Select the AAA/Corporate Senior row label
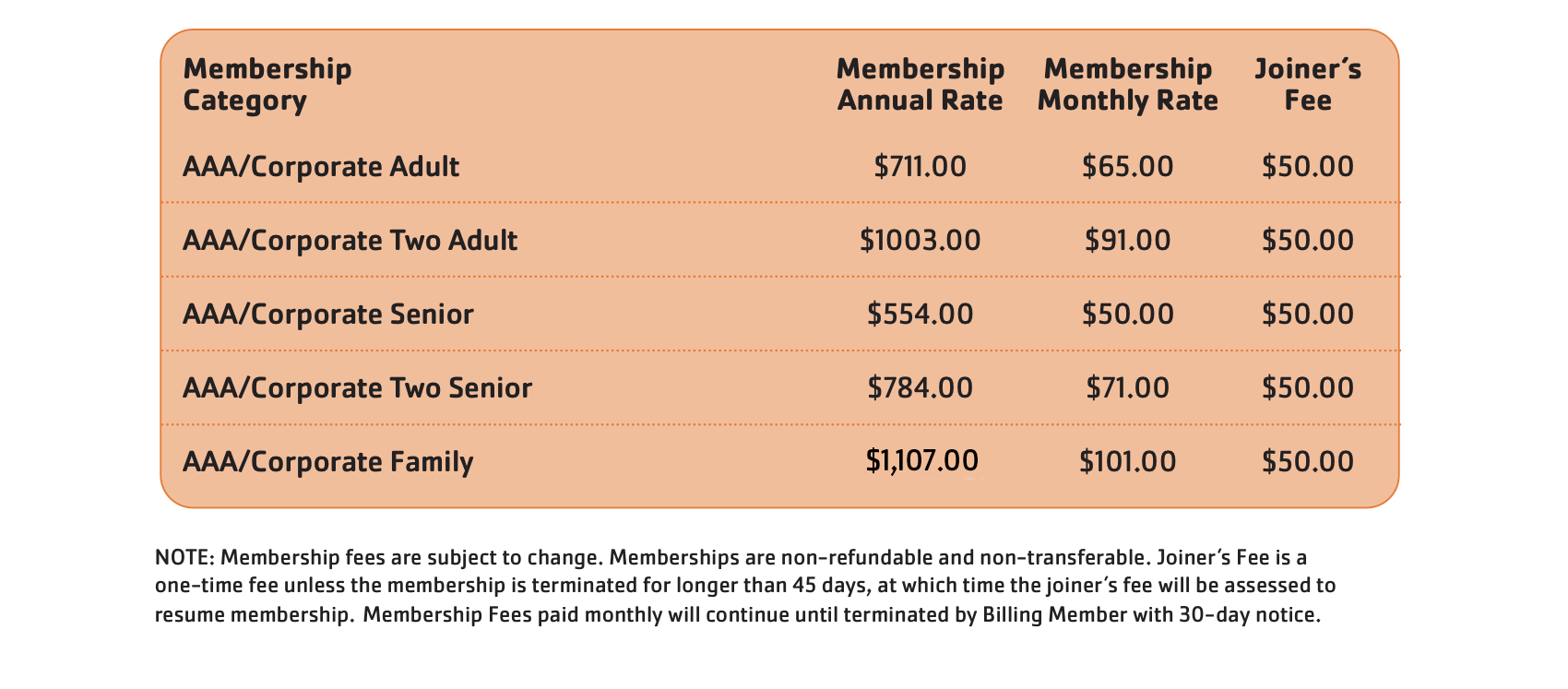This screenshot has width=1568, height=689. click(328, 315)
